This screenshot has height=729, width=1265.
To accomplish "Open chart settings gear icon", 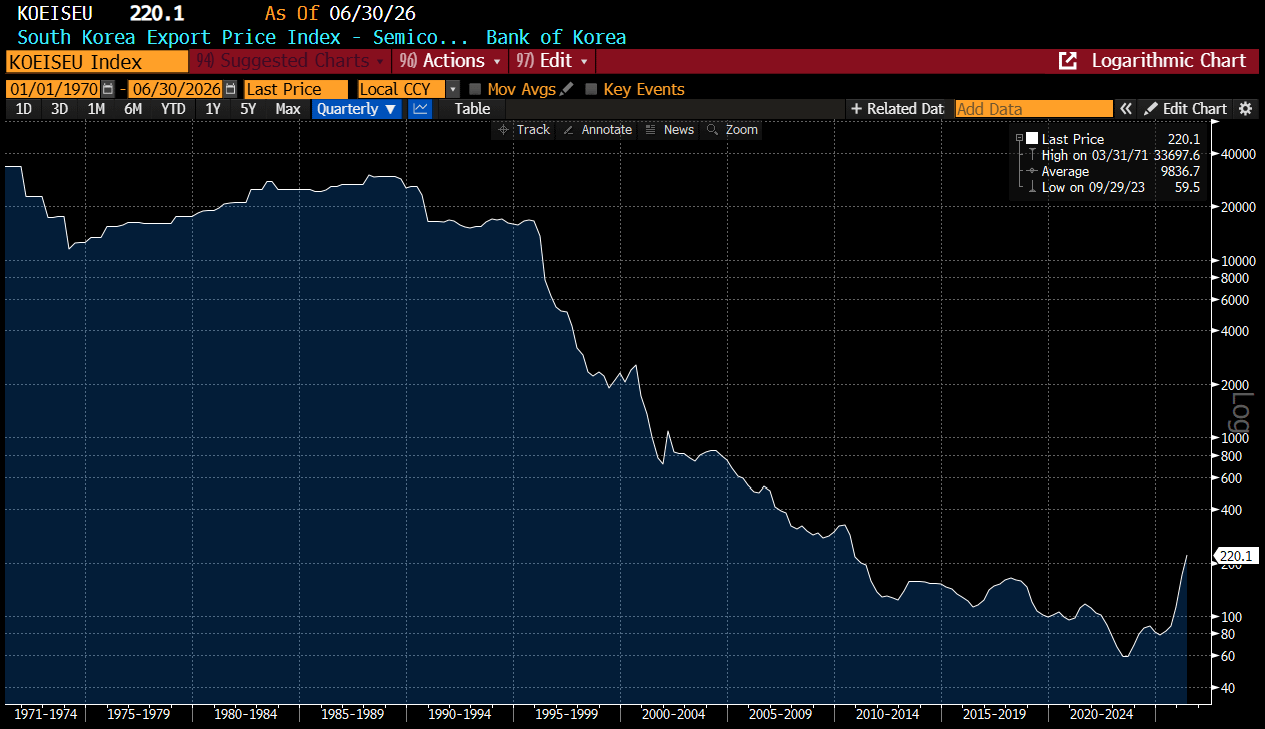I will tap(1245, 108).
